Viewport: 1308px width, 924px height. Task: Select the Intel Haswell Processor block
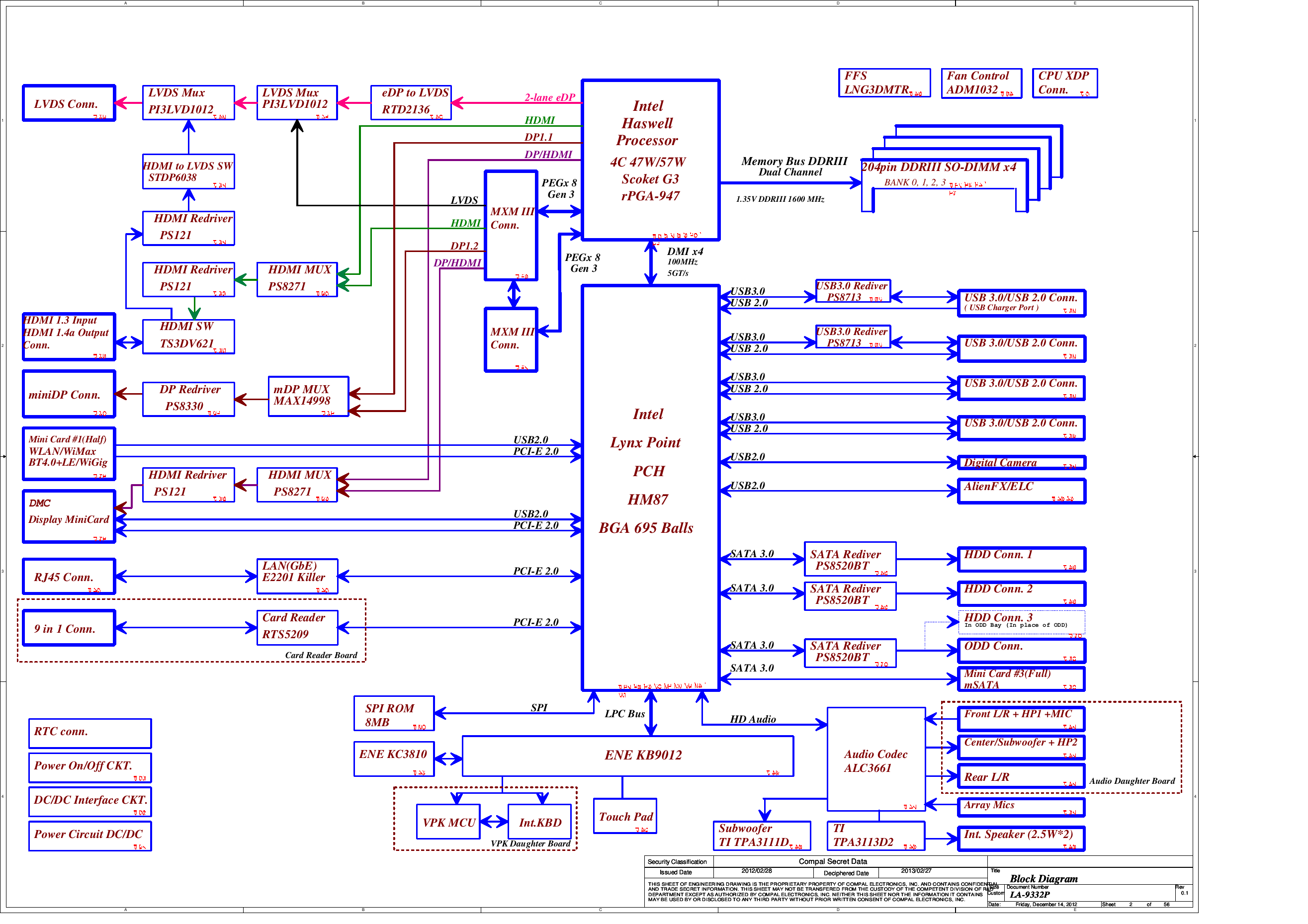(x=651, y=160)
